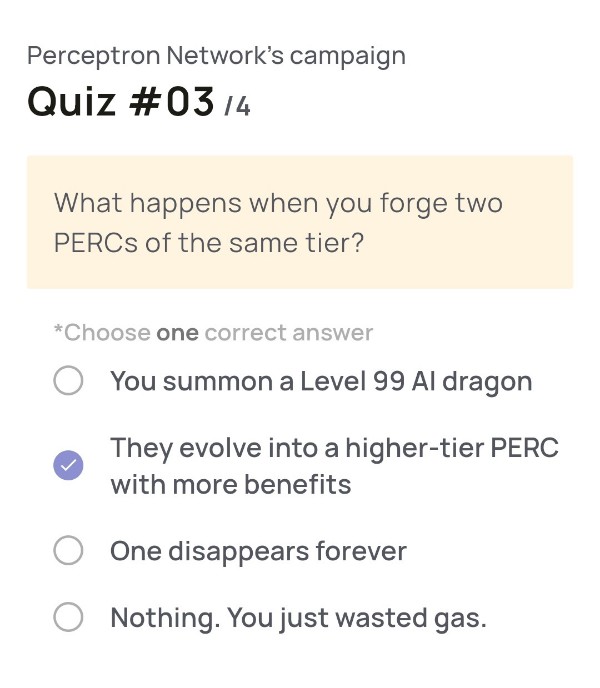The height and width of the screenshot is (688, 600).
Task: Click the '*Choose one correct answer' hint
Action: (x=213, y=333)
